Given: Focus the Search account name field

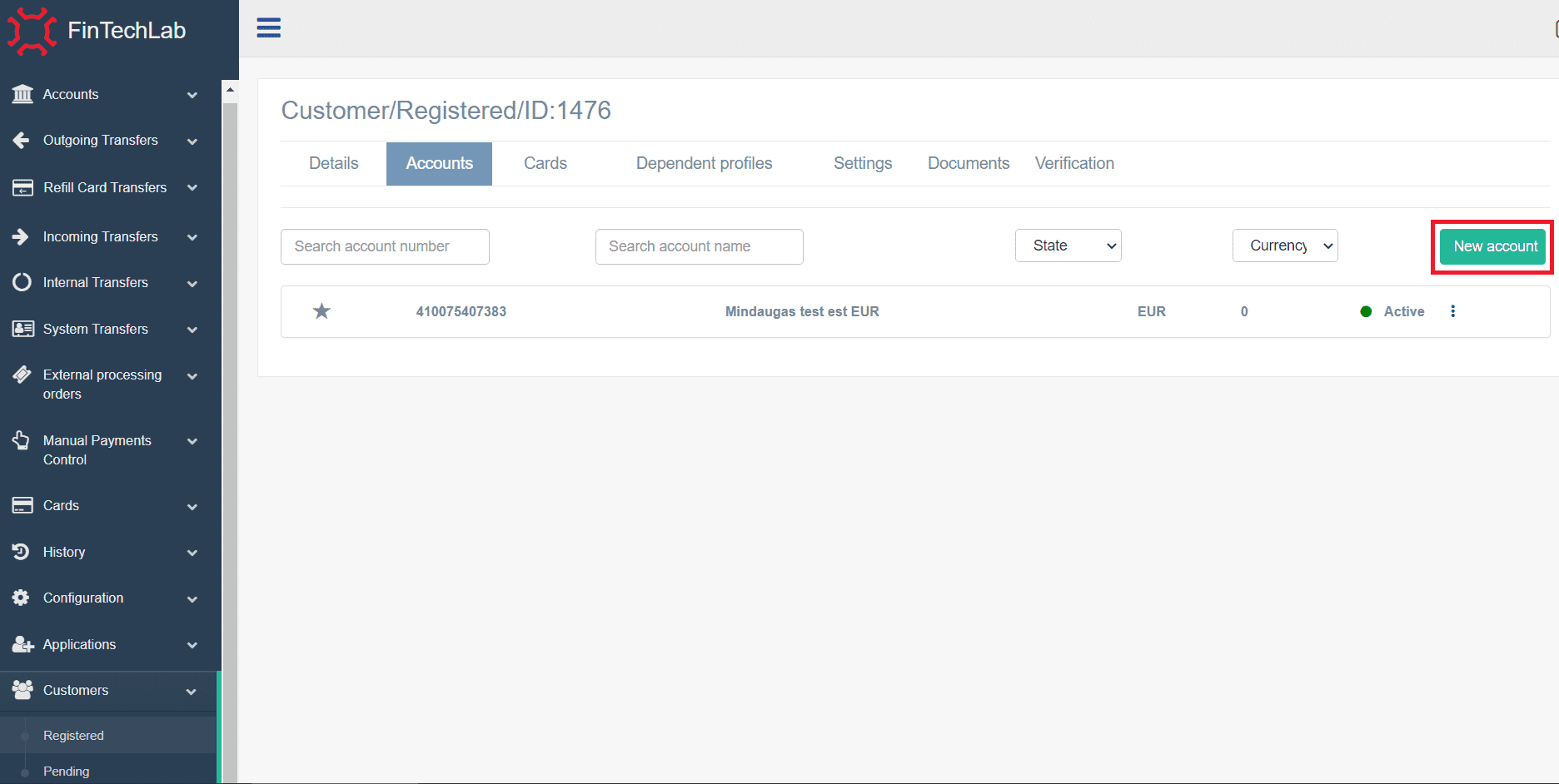Looking at the screenshot, I should [700, 246].
